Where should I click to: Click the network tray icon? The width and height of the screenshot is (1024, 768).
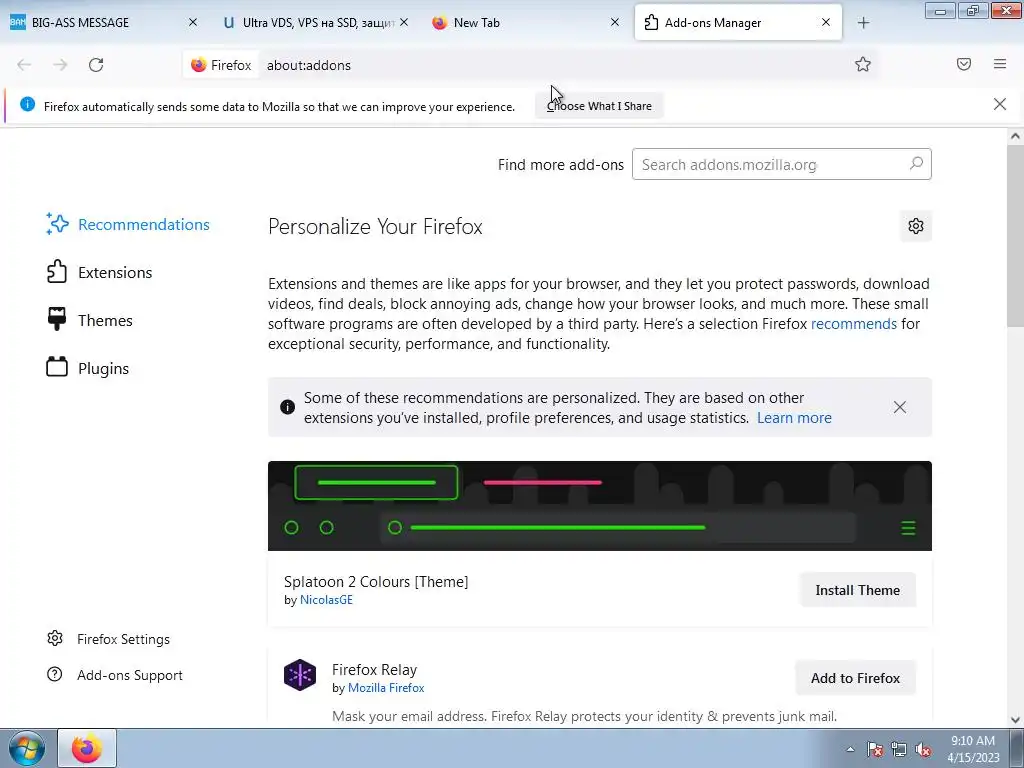click(x=899, y=749)
